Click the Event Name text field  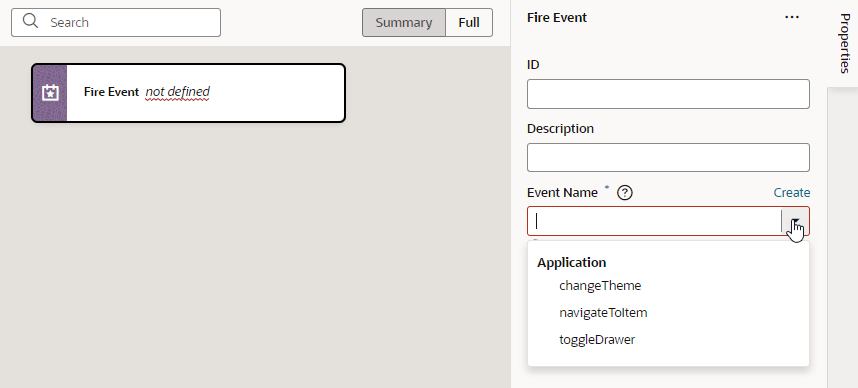point(654,221)
